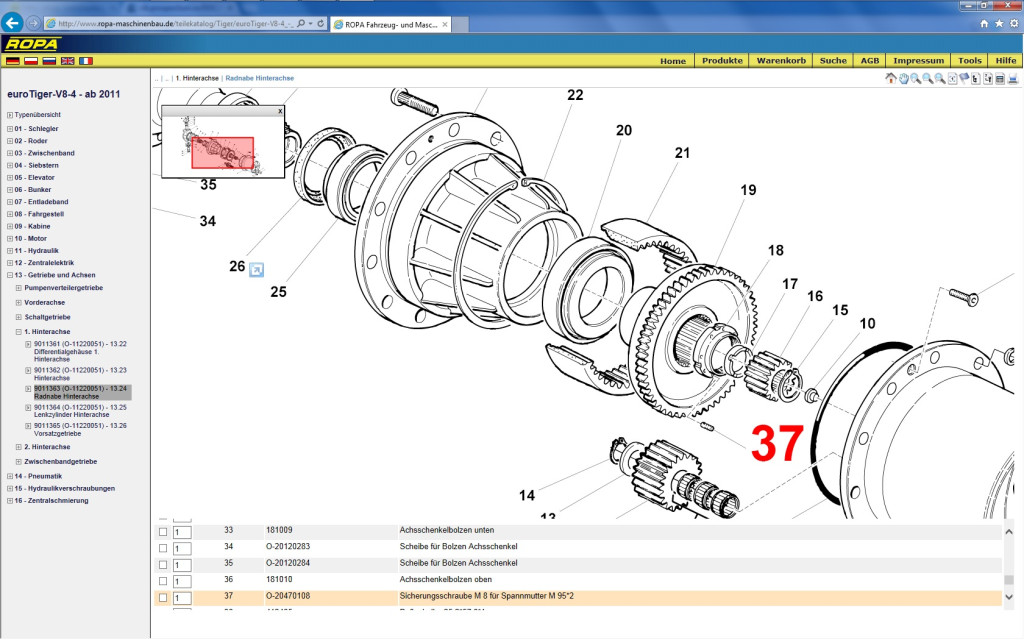This screenshot has width=1024, height=640.
Task: Tick the checkbox for position 35
Action: point(163,564)
